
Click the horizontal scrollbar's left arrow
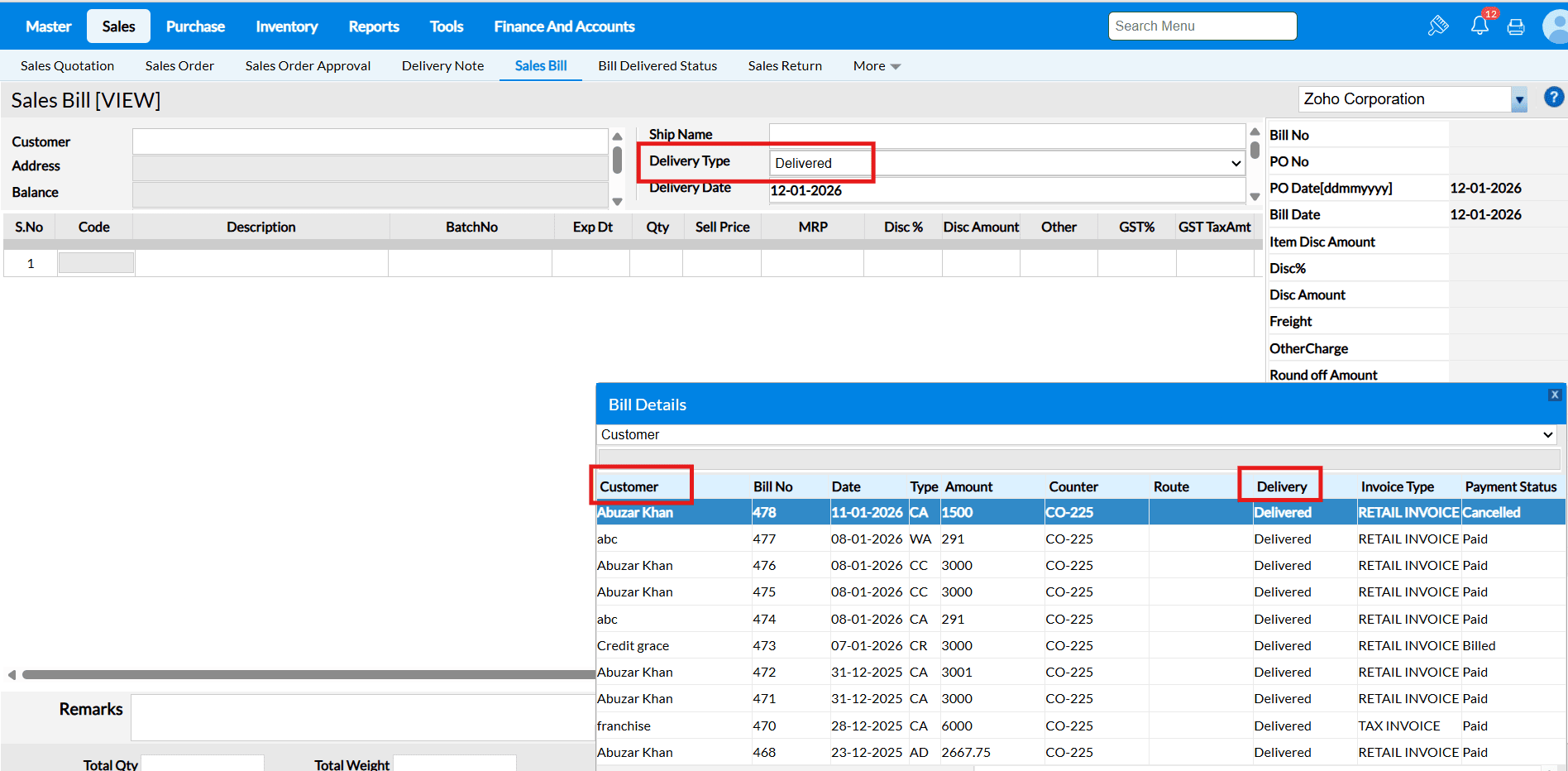click(x=12, y=675)
